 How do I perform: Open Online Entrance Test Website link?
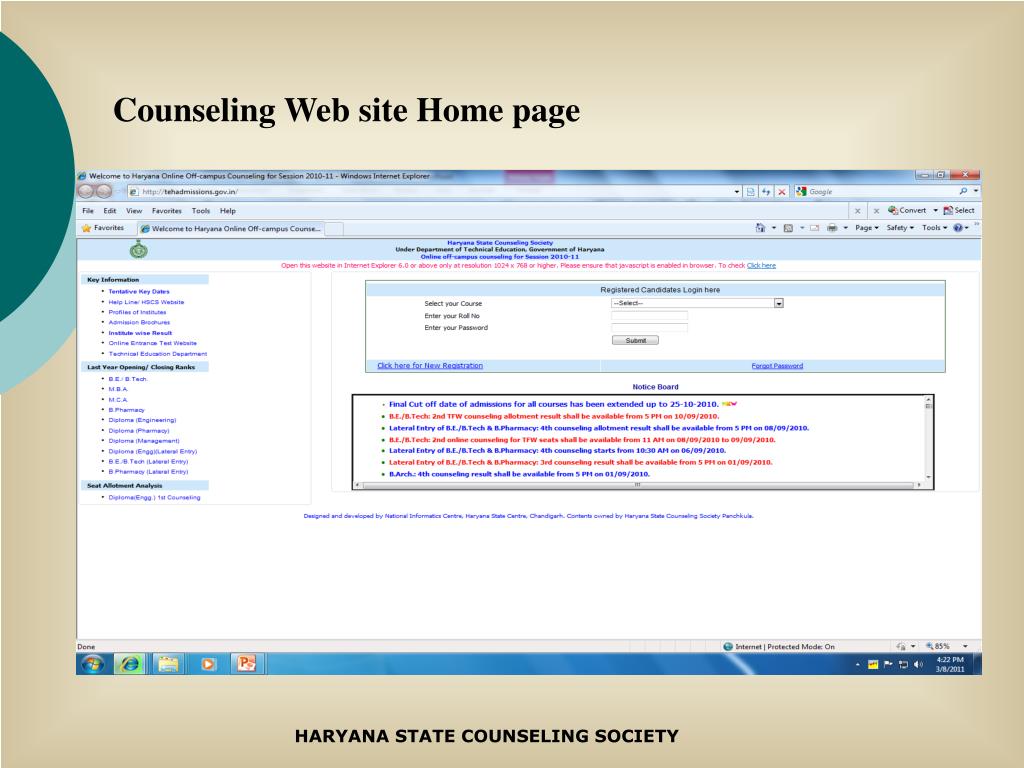click(152, 344)
